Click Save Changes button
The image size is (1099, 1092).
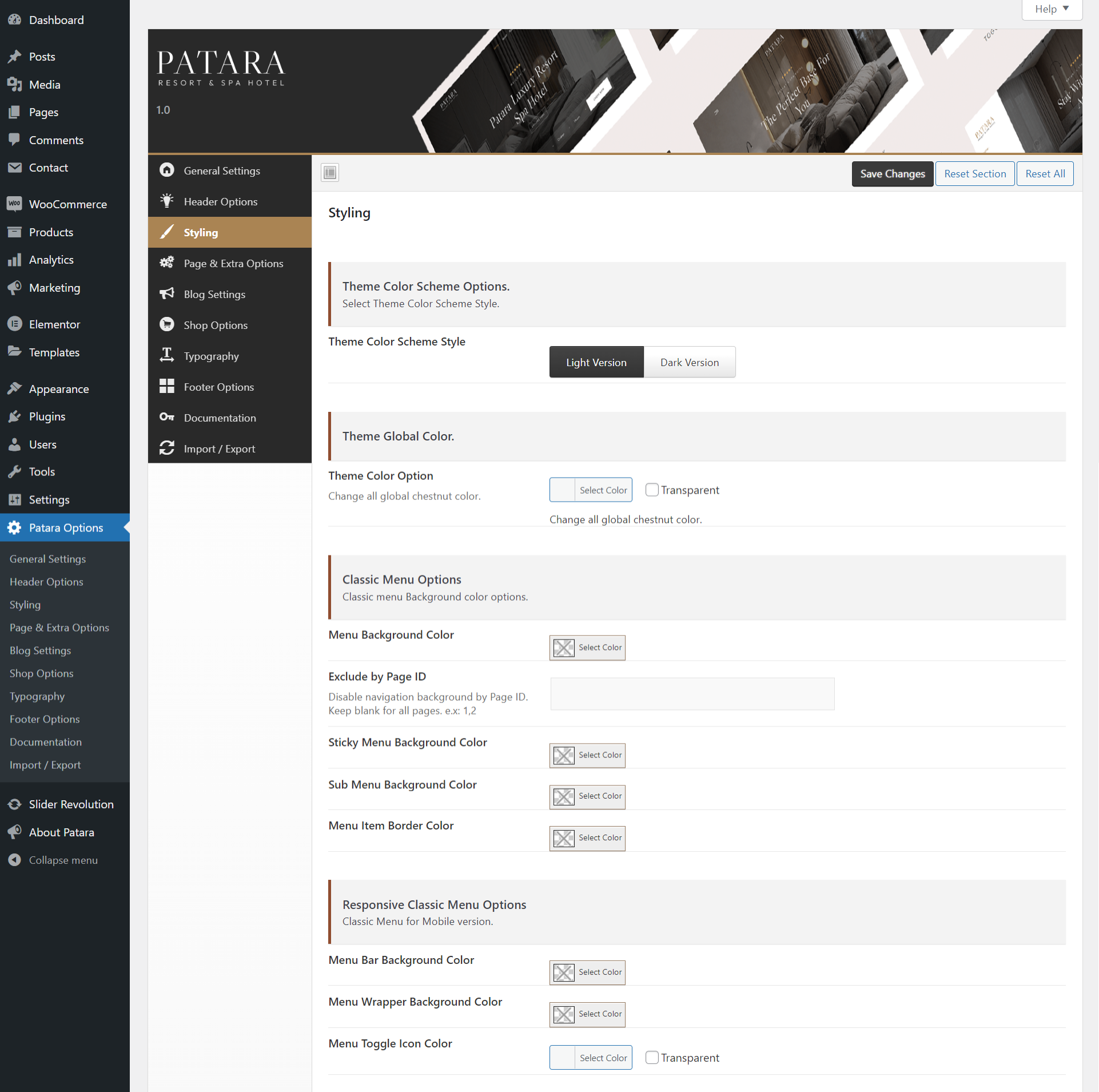[892, 173]
